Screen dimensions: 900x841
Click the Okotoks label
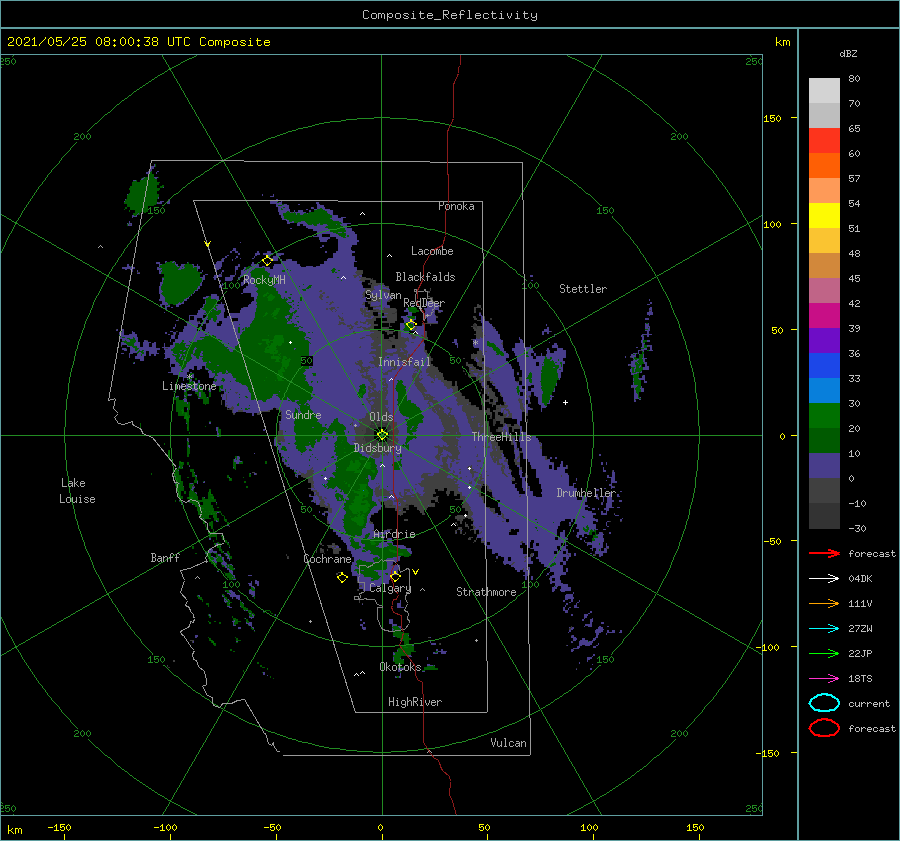click(400, 666)
